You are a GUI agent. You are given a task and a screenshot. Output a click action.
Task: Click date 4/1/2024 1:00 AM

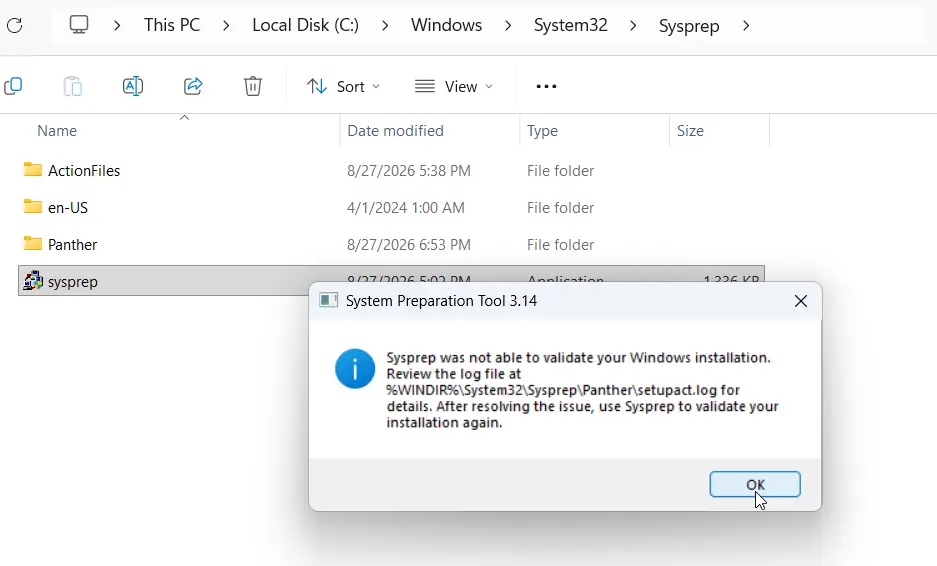[x=406, y=207]
